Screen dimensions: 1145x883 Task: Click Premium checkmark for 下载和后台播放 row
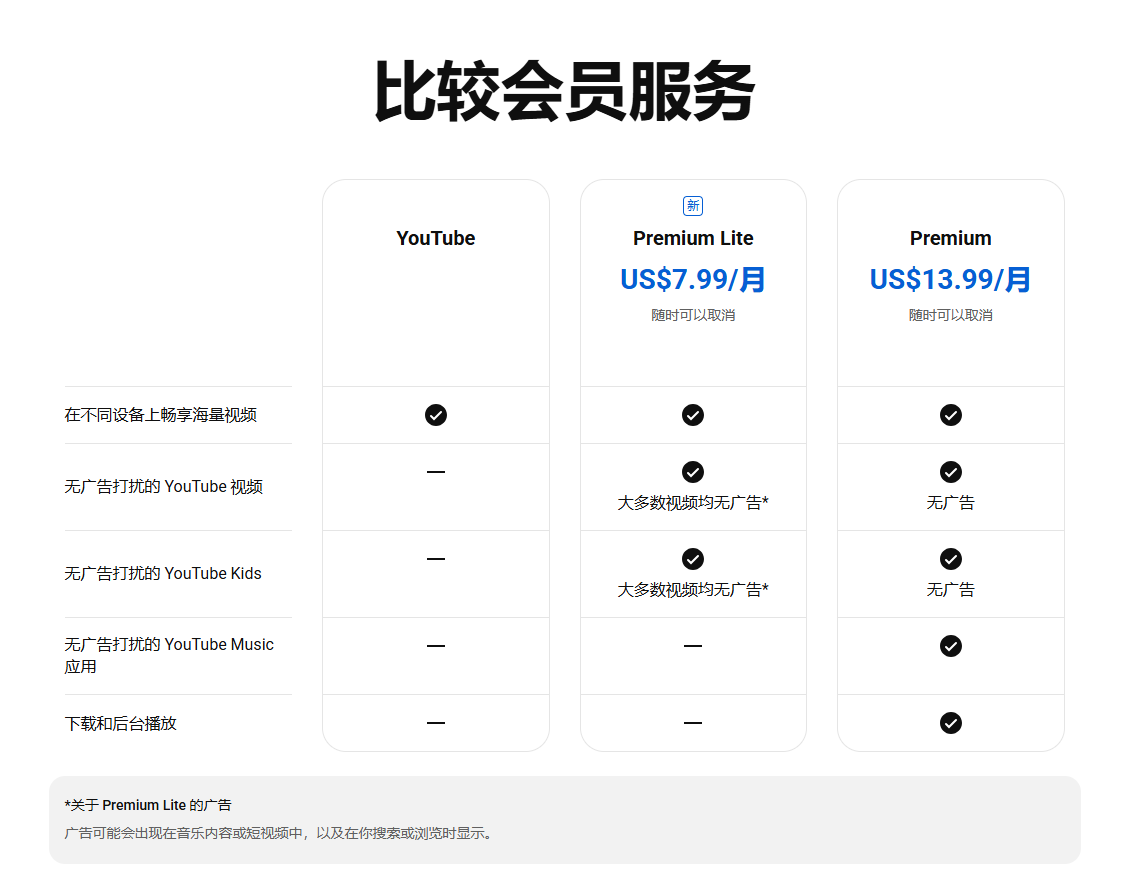951,723
